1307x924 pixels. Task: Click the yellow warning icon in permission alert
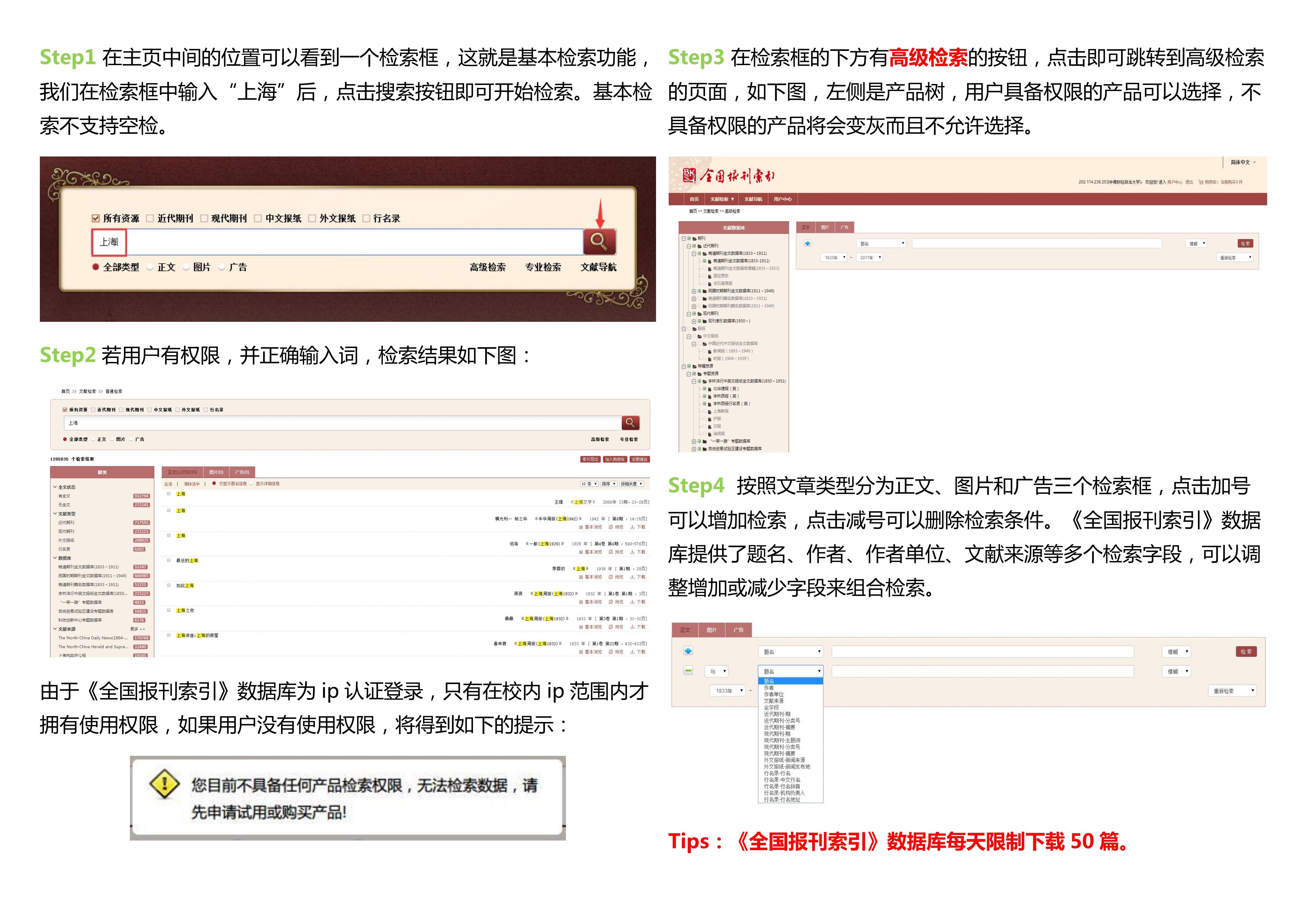[164, 785]
